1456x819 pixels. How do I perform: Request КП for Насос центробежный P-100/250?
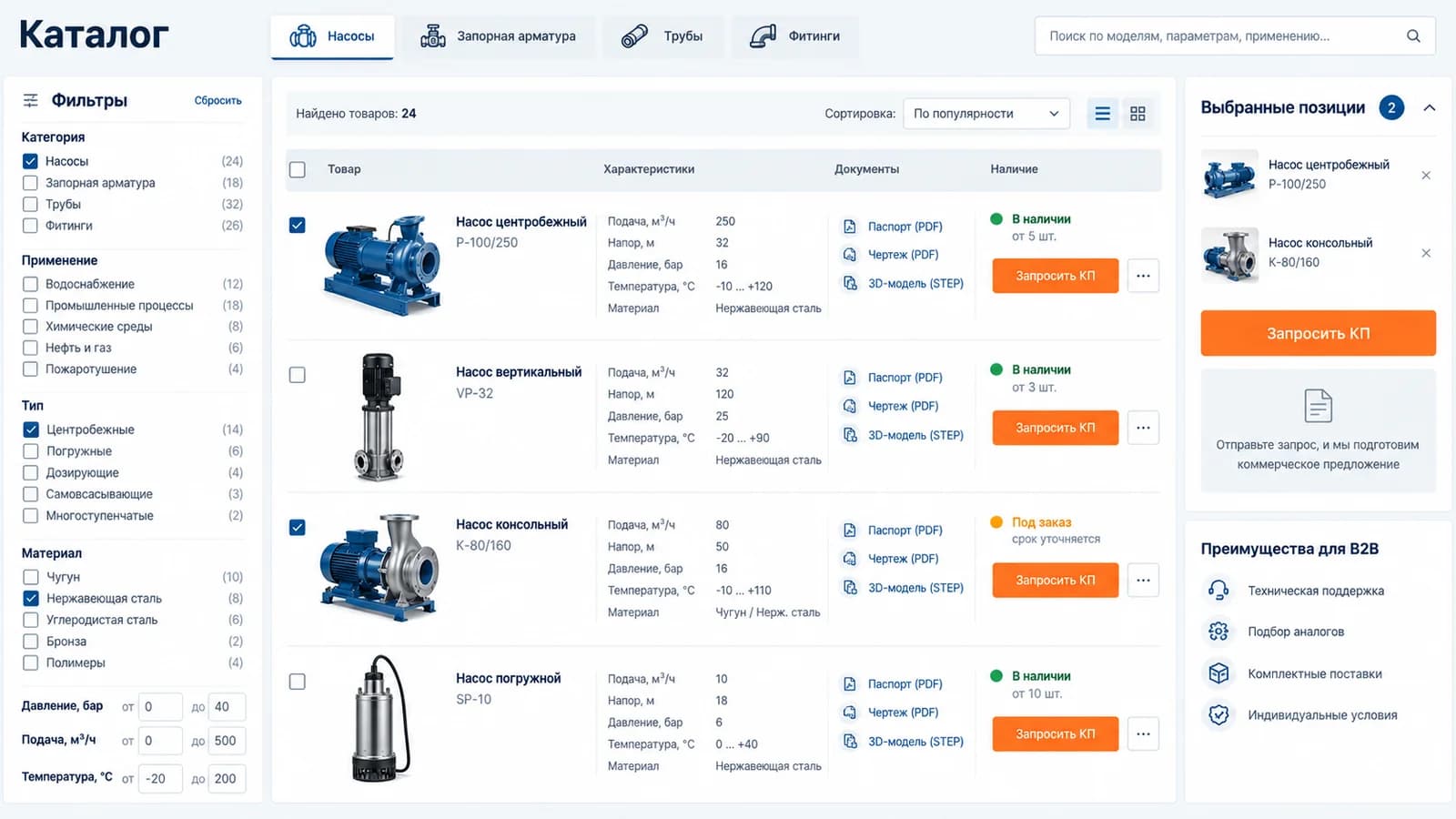[1055, 276]
